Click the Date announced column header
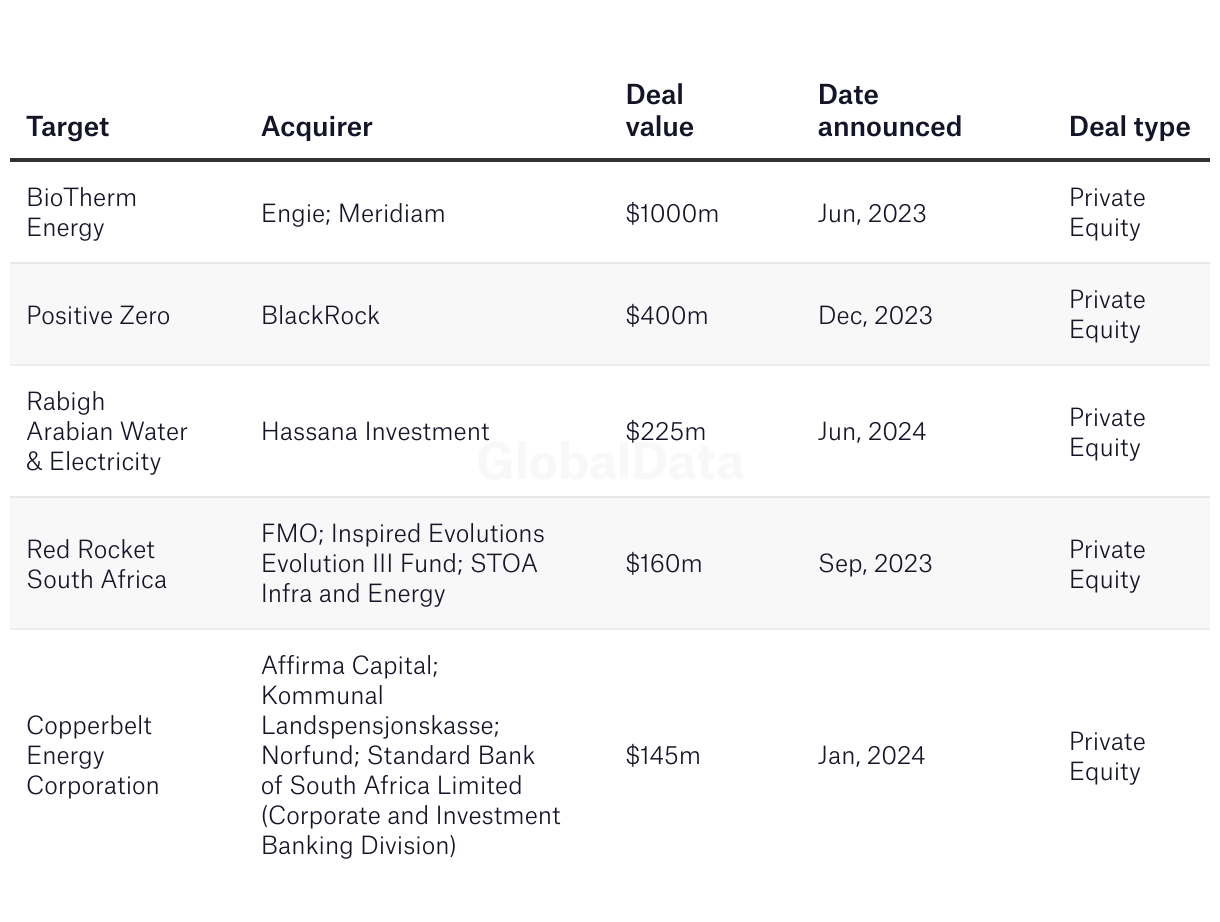The image size is (1220, 922). coord(889,111)
